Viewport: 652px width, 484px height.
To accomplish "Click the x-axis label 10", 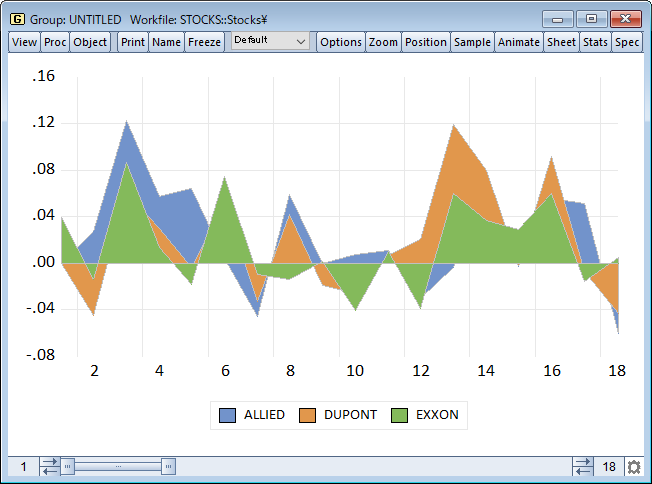I will click(355, 370).
